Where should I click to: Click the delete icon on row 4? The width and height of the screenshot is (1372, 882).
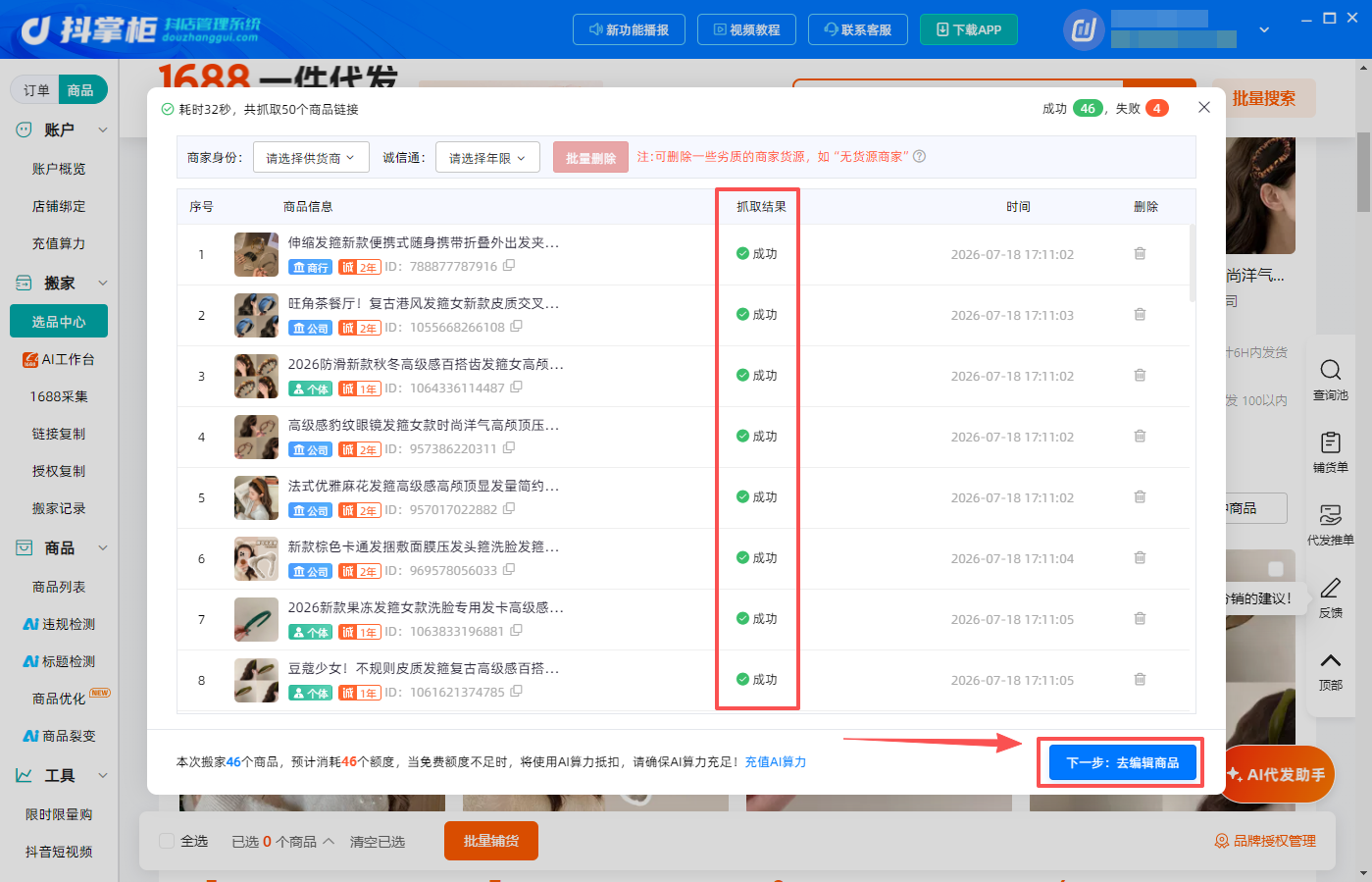point(1140,436)
